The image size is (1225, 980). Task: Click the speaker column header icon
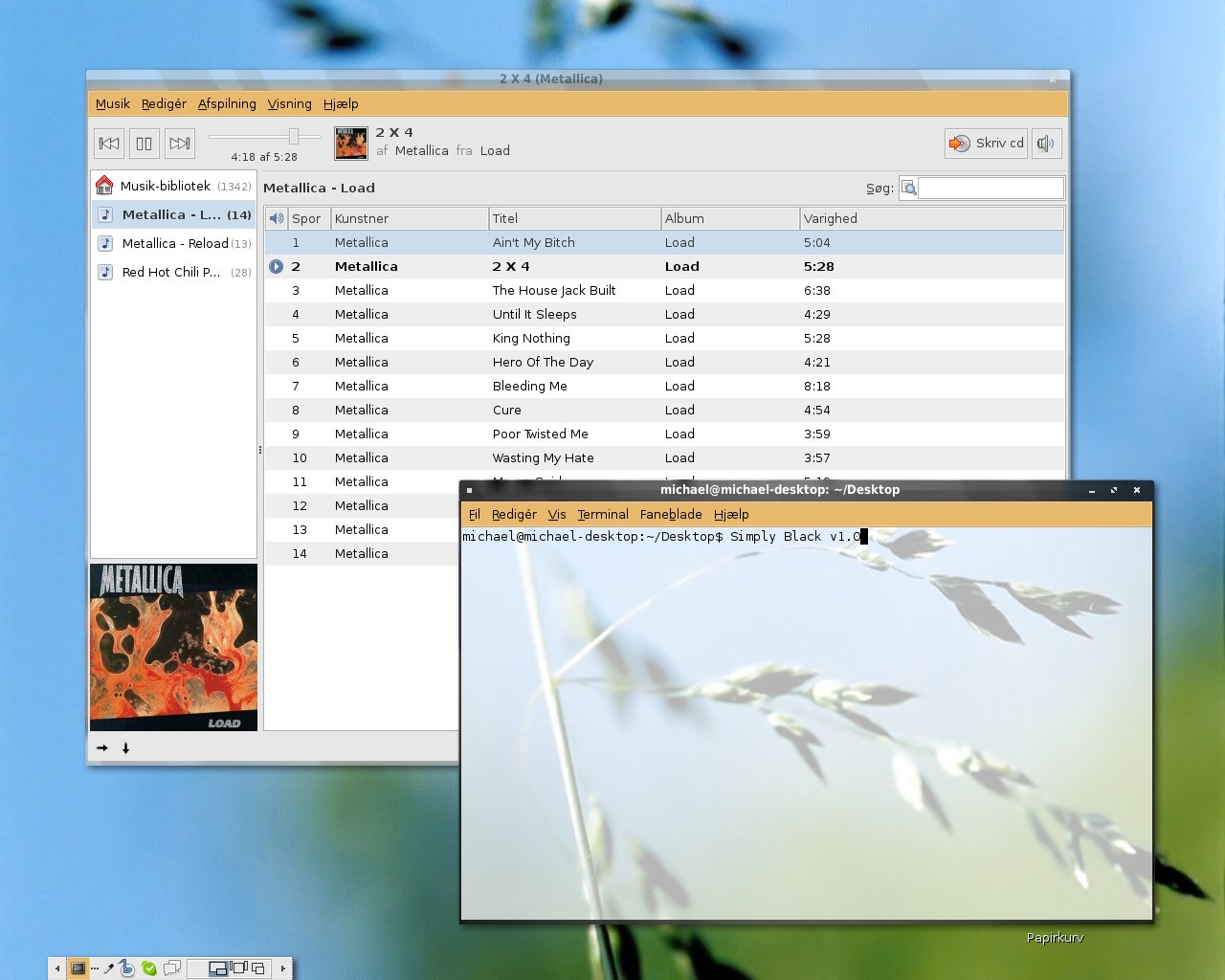click(x=277, y=218)
